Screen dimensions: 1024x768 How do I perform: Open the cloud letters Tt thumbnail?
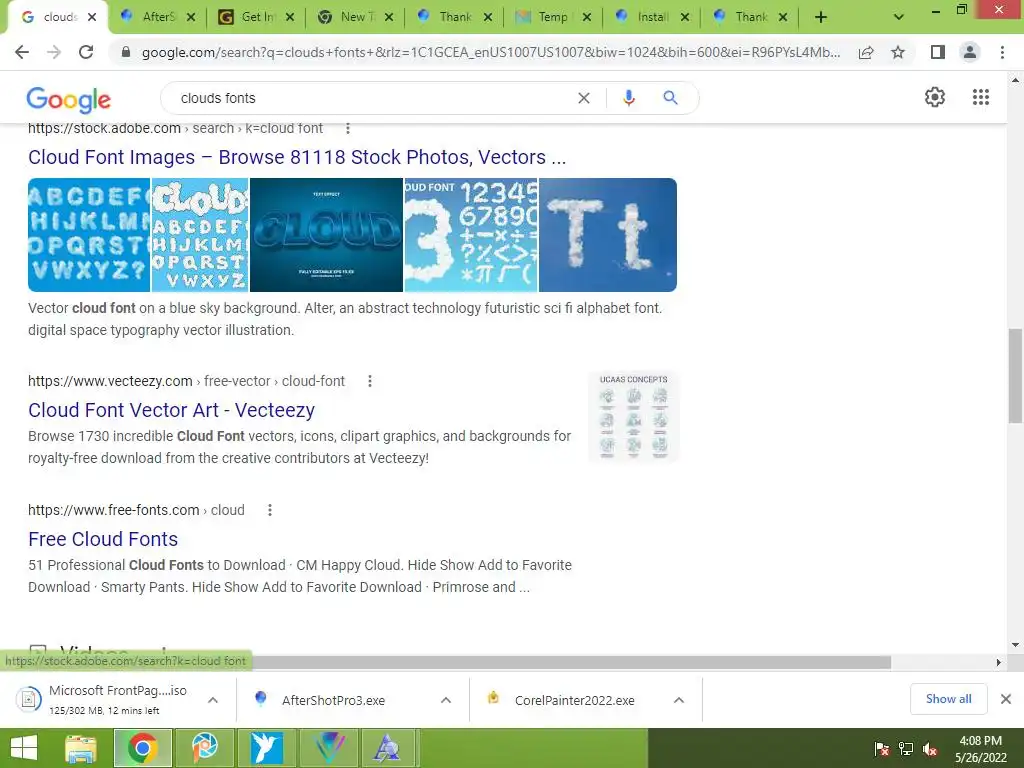[x=608, y=235]
